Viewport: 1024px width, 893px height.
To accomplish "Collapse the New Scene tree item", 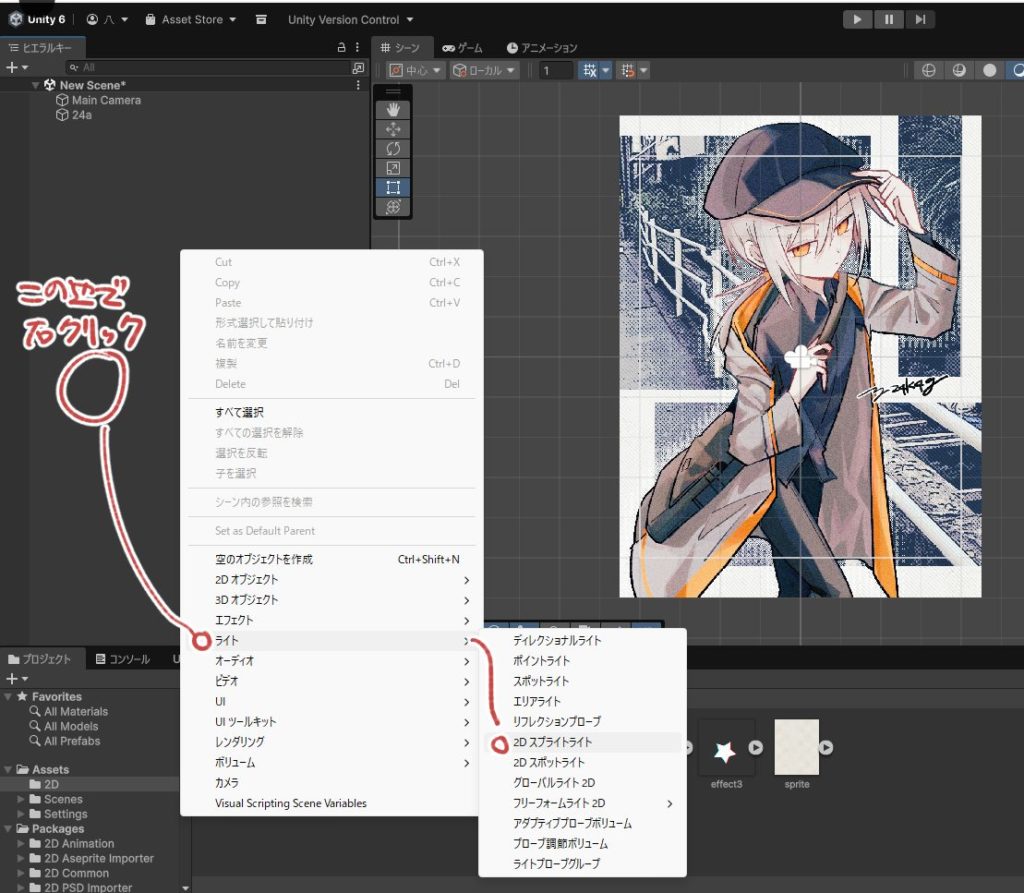I will click(x=37, y=85).
